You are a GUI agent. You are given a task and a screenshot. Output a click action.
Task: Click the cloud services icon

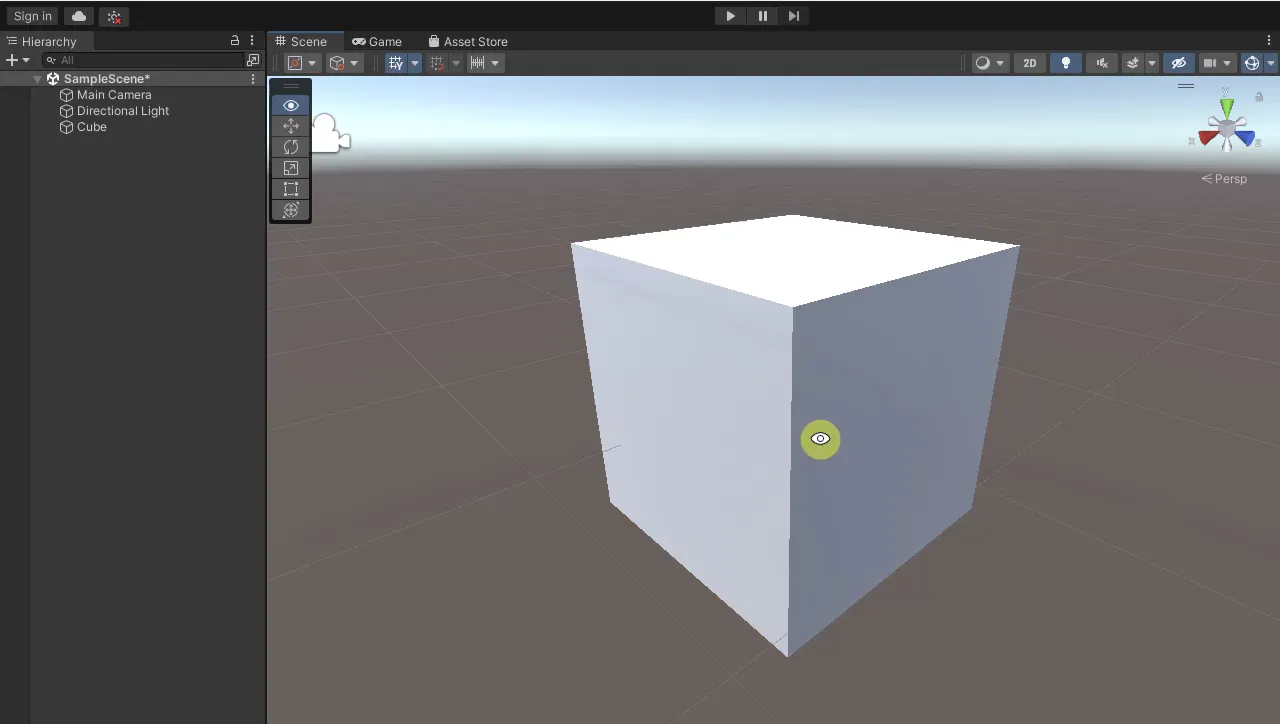click(79, 16)
